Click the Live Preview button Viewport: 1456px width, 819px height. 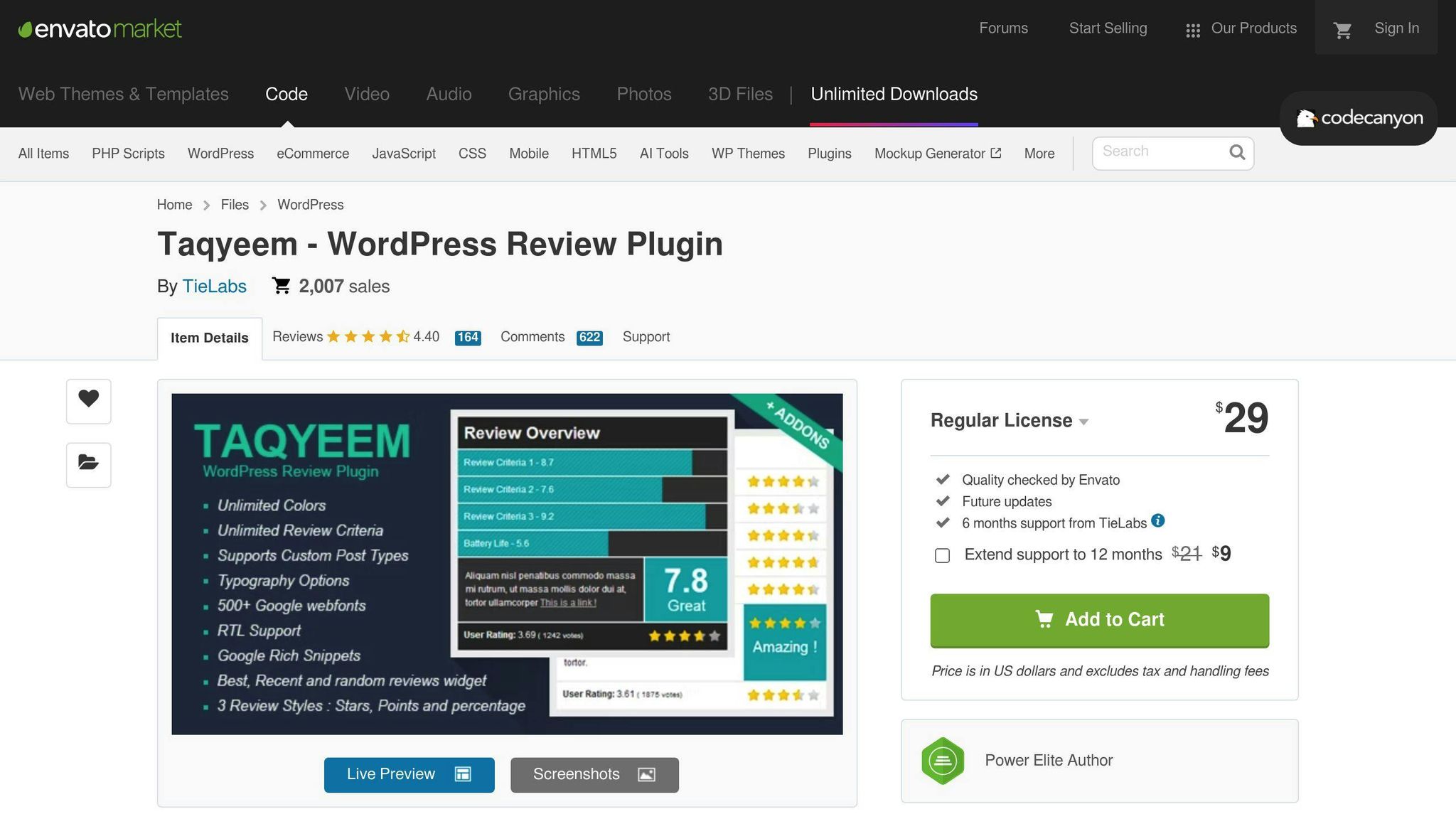click(409, 774)
